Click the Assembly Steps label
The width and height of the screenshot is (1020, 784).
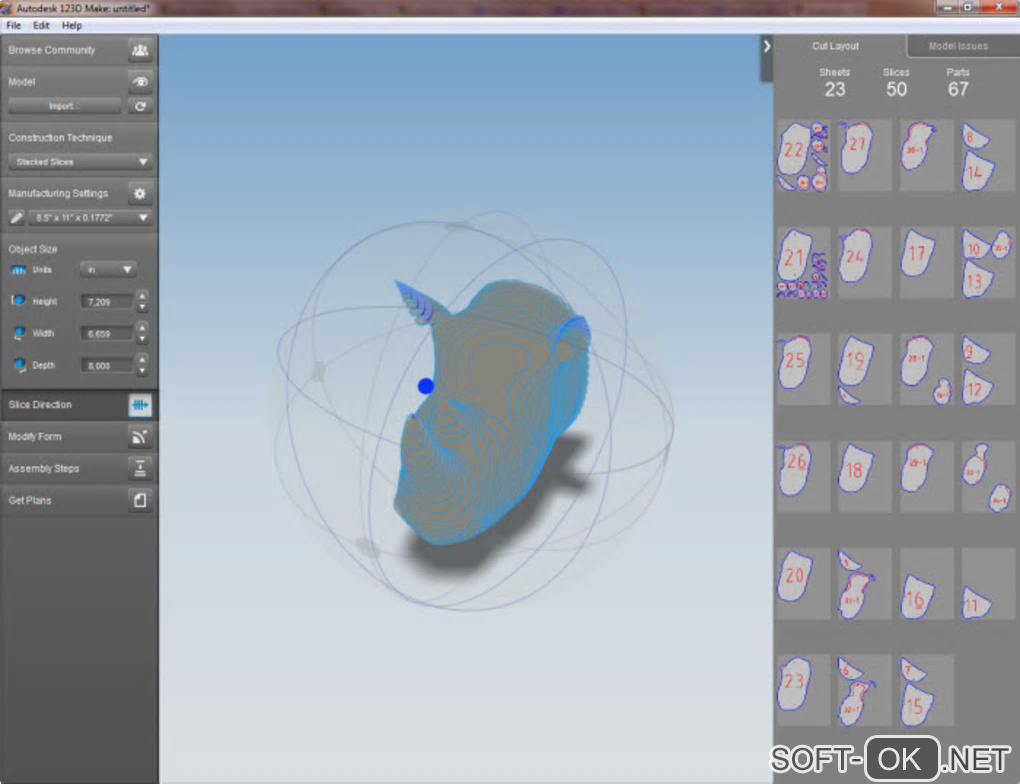coord(43,468)
